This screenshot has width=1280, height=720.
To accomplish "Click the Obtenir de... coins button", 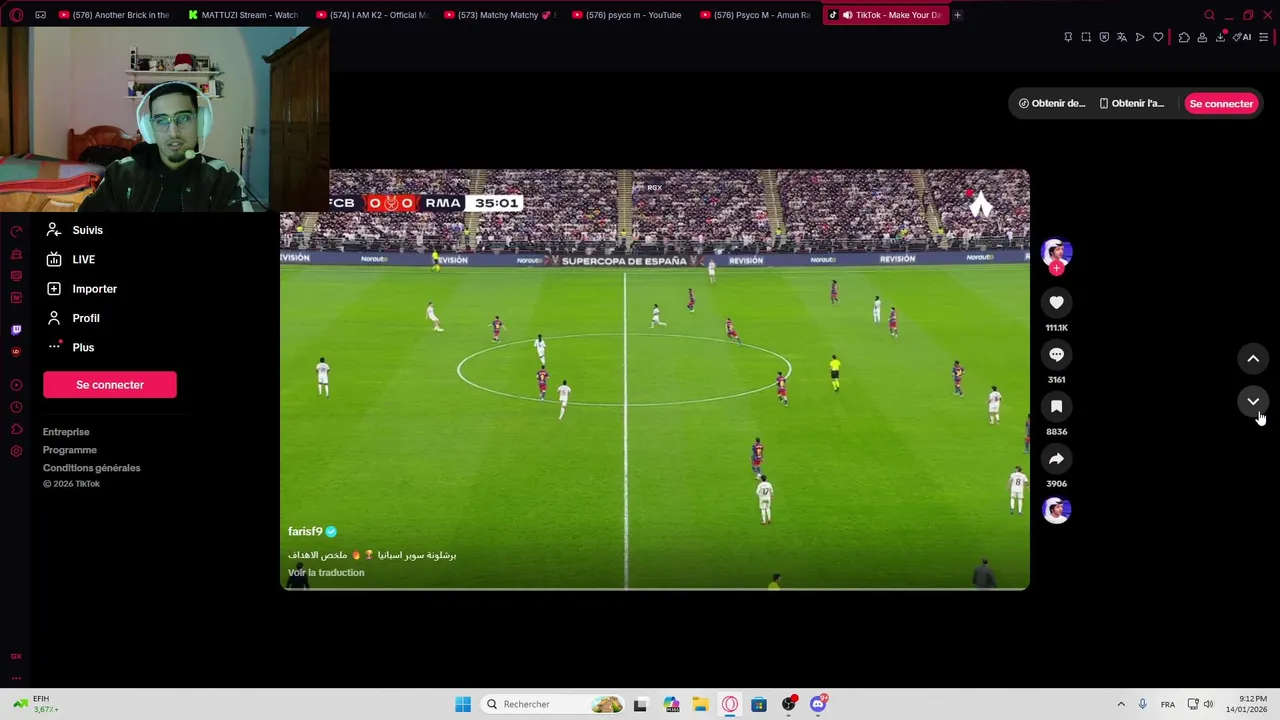I will 1052,103.
